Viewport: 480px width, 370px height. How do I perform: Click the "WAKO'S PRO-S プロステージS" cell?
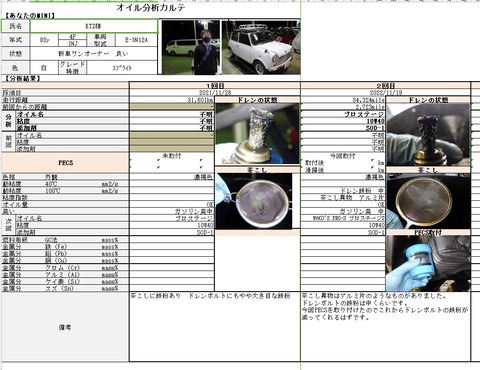(343, 218)
